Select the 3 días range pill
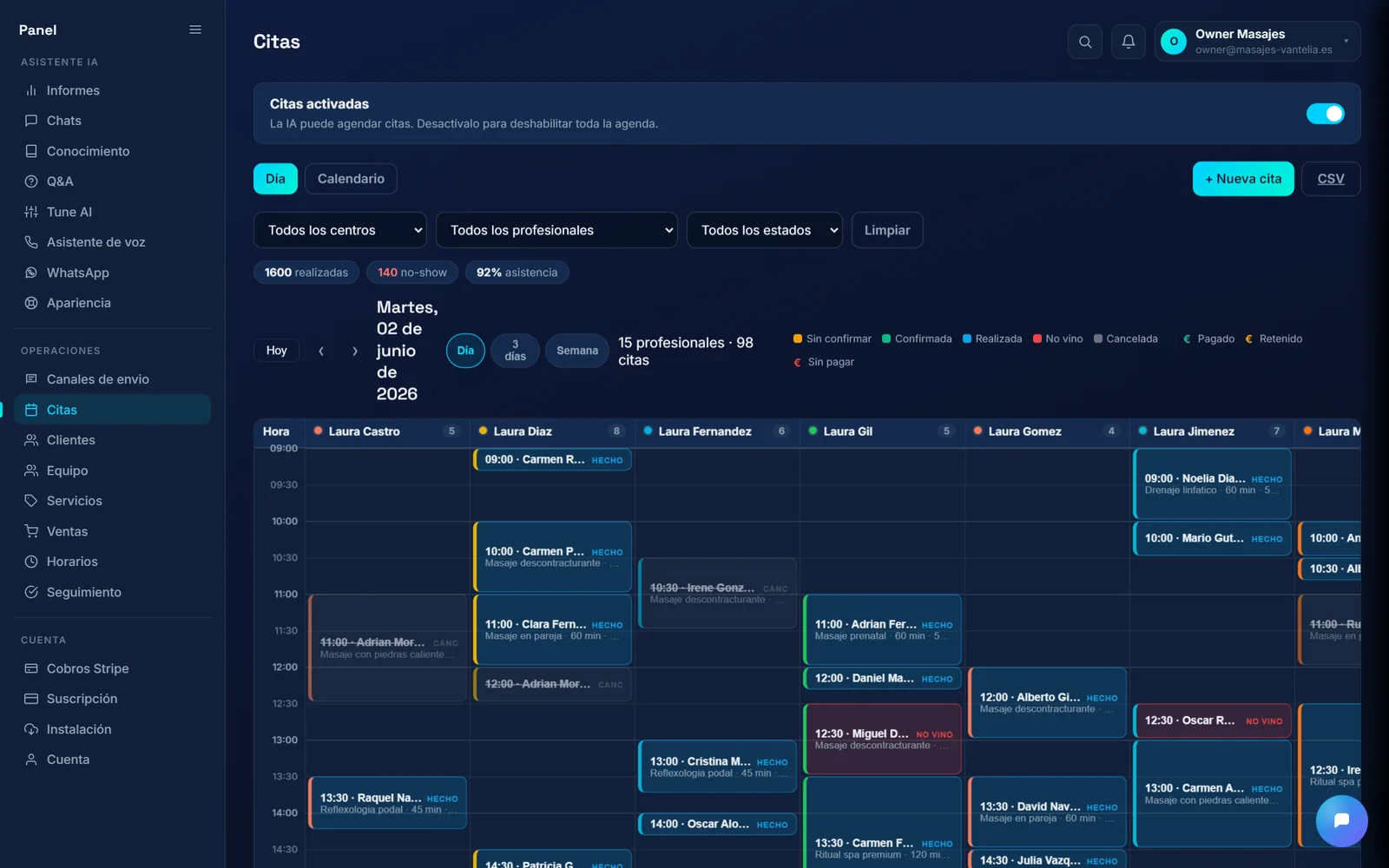This screenshot has width=1389, height=868. [516, 351]
